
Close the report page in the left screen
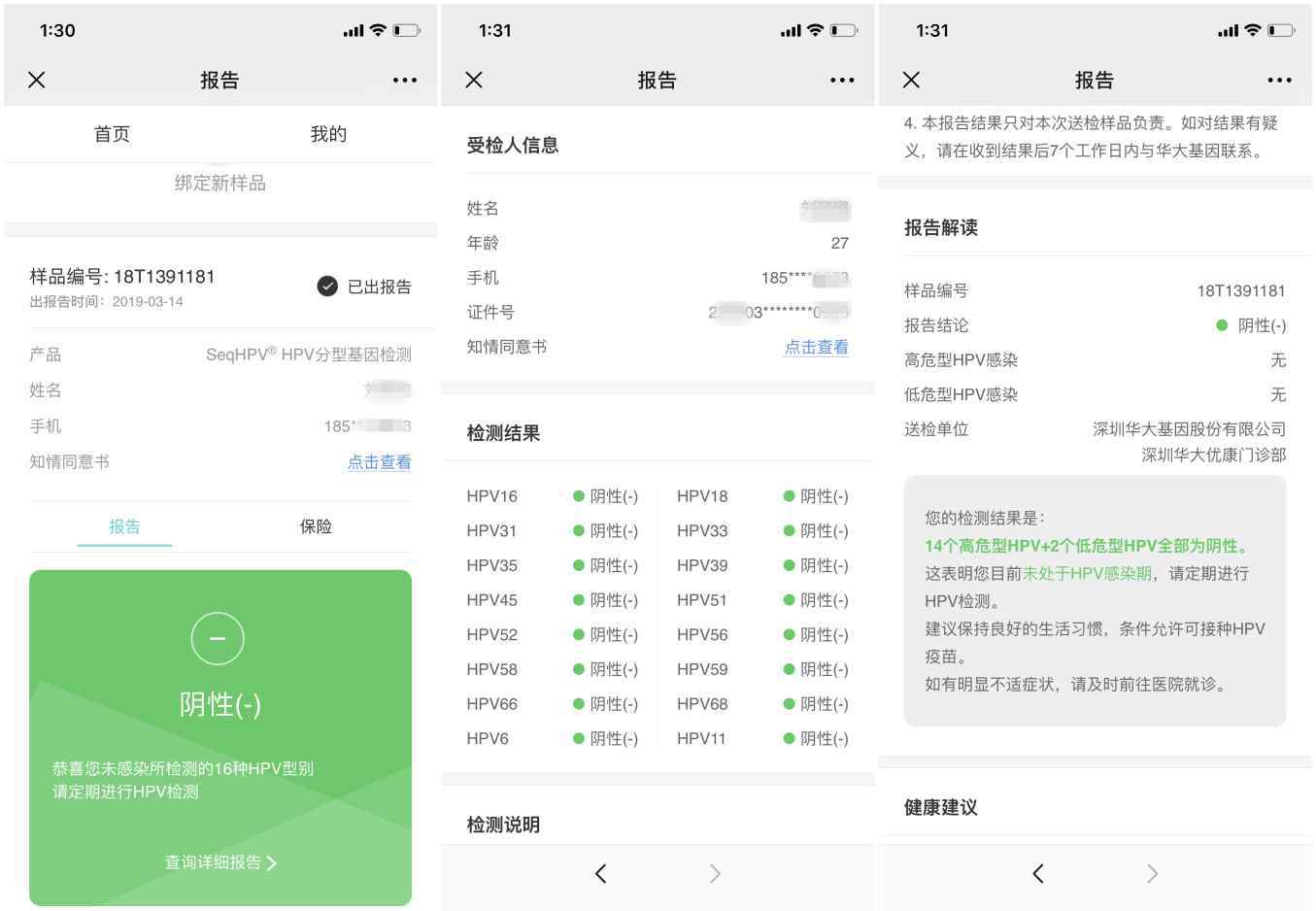[x=37, y=80]
